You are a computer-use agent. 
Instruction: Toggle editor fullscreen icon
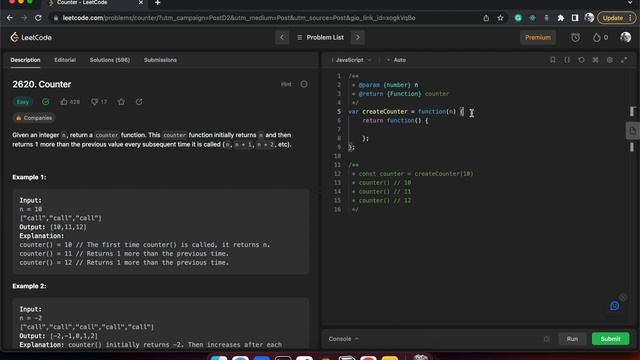[x=624, y=60]
